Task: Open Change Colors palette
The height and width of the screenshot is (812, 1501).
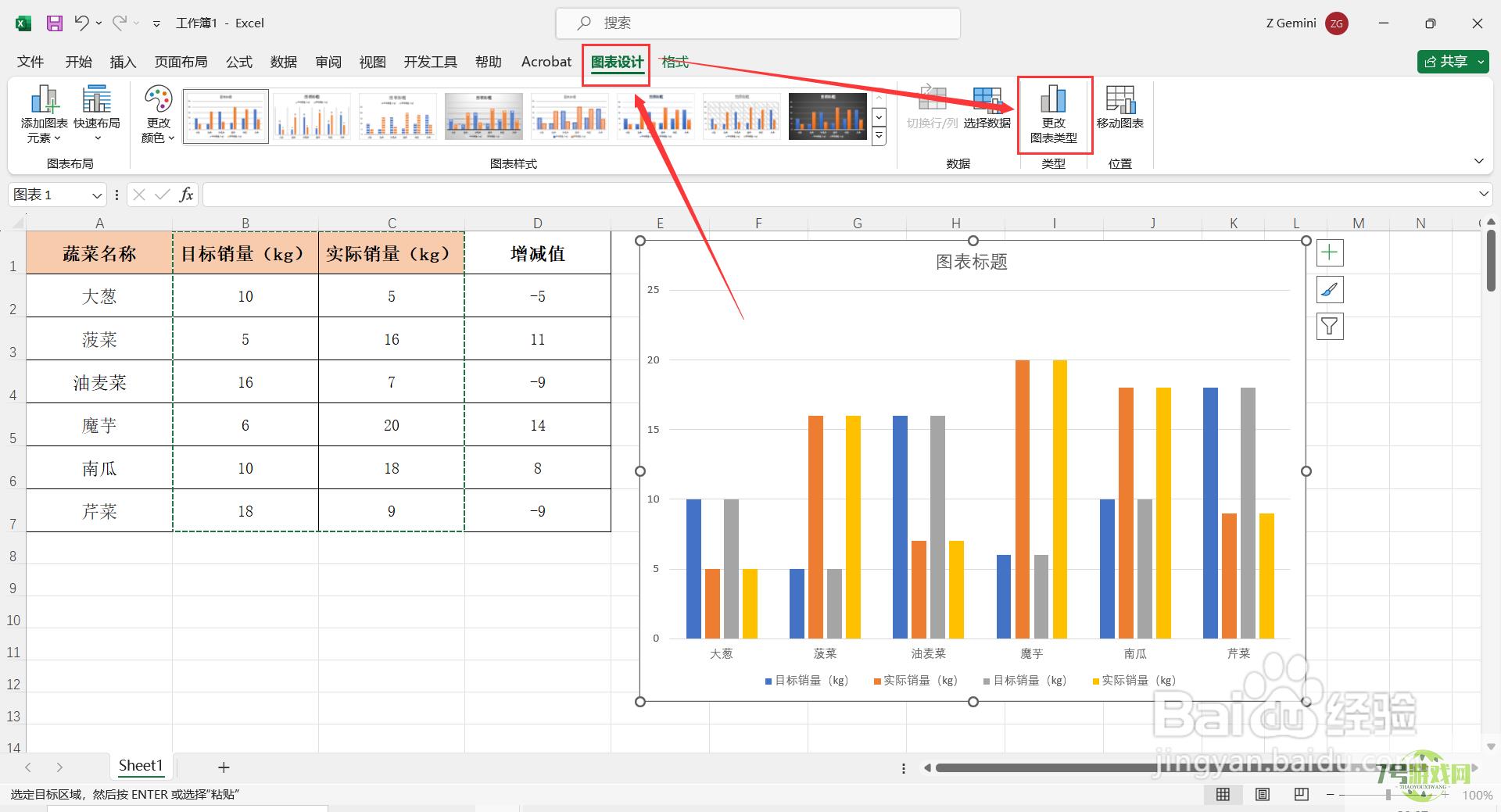Action: pyautogui.click(x=158, y=115)
